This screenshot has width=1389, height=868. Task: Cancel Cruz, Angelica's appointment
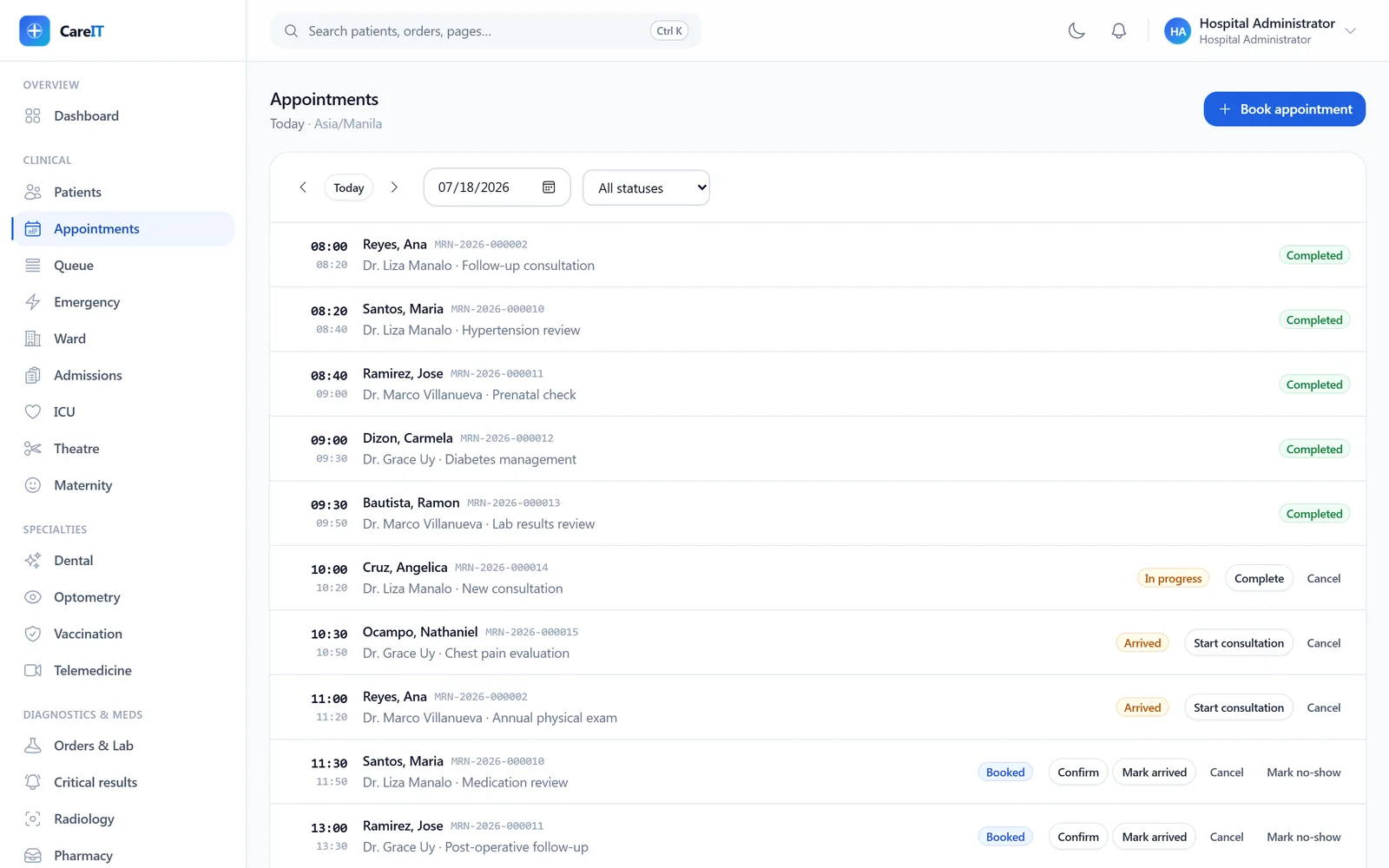(1324, 578)
